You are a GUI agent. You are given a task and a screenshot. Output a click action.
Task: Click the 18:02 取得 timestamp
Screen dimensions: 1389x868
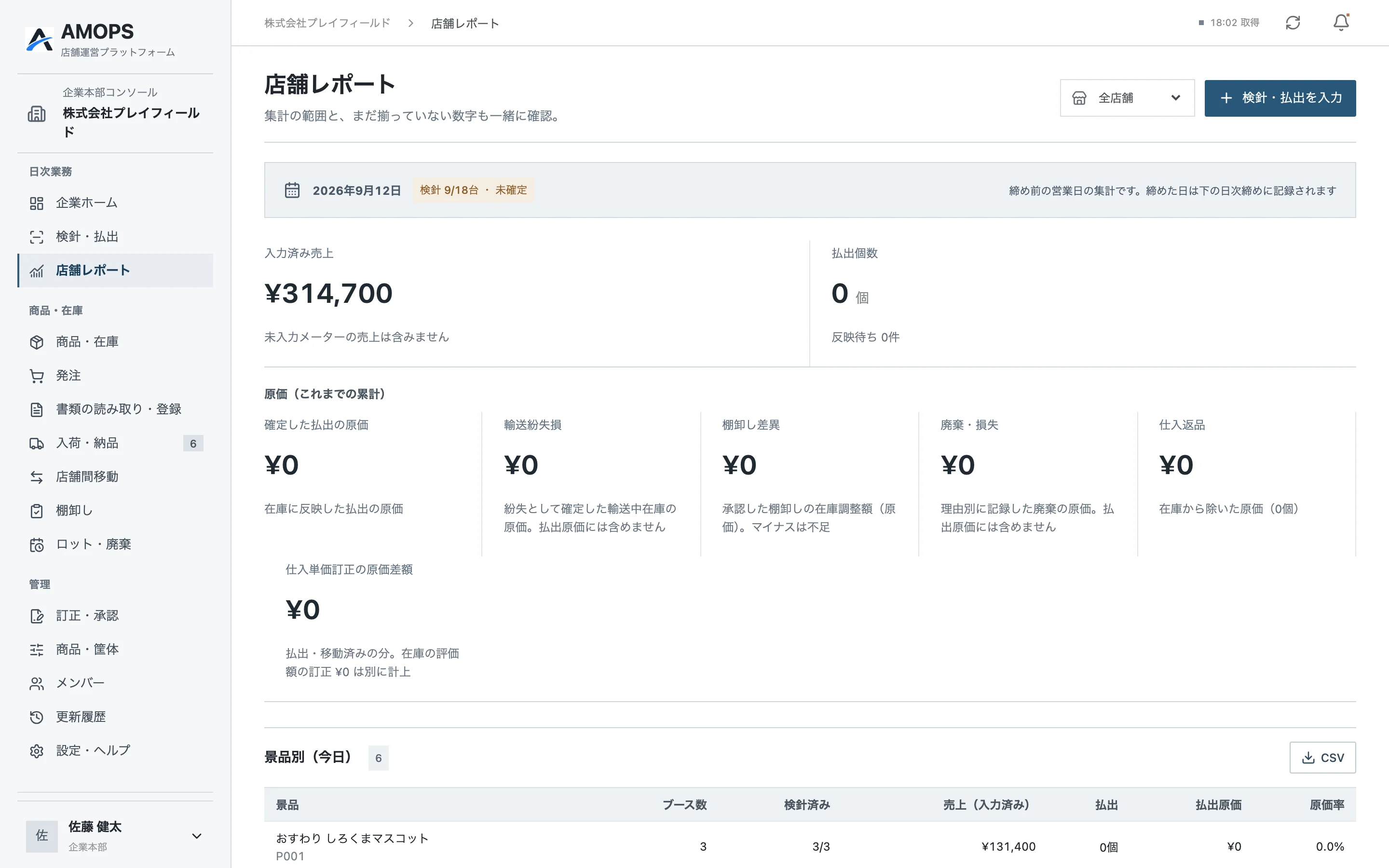pos(1235,23)
